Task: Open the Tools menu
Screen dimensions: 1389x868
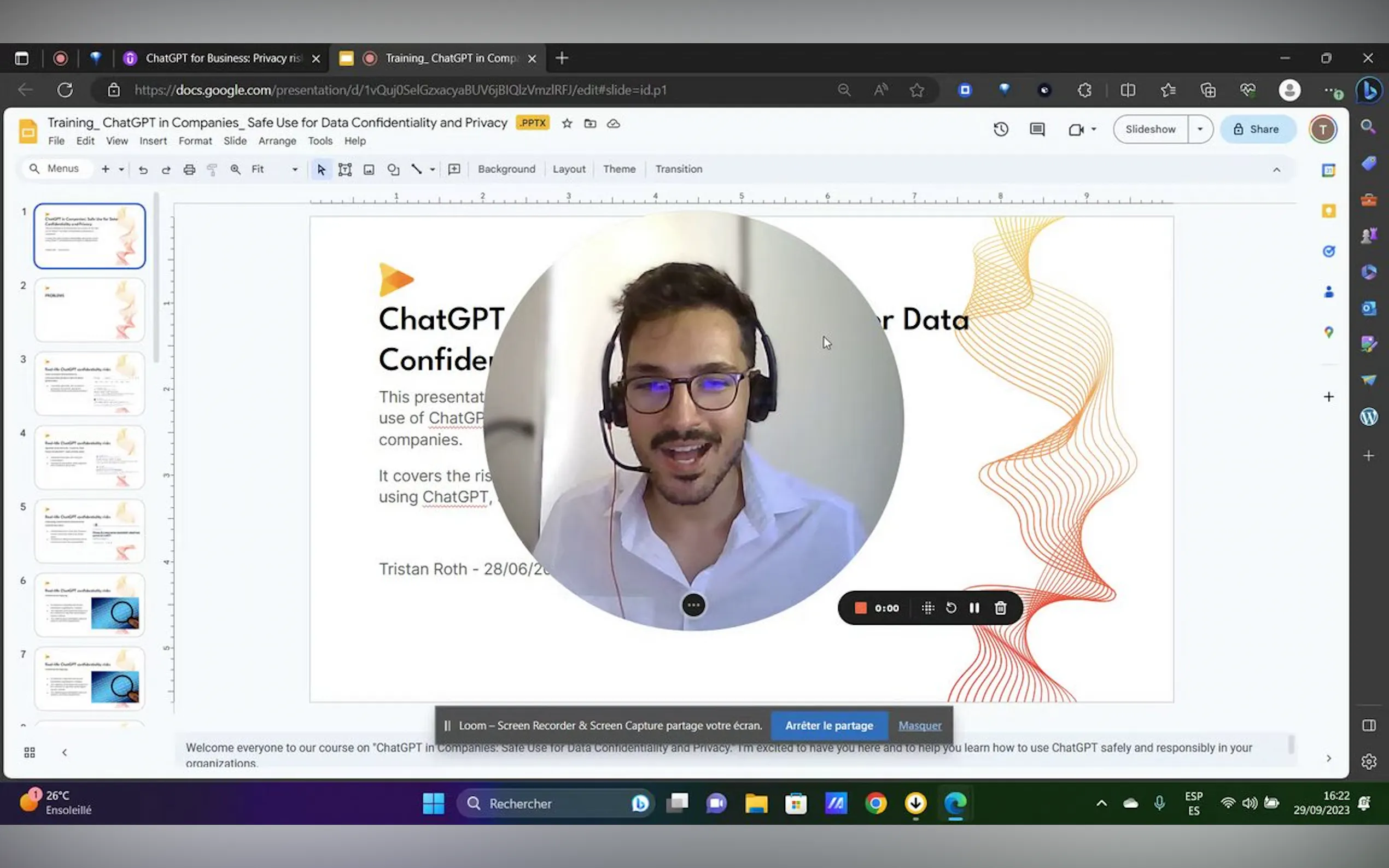Action: click(320, 141)
